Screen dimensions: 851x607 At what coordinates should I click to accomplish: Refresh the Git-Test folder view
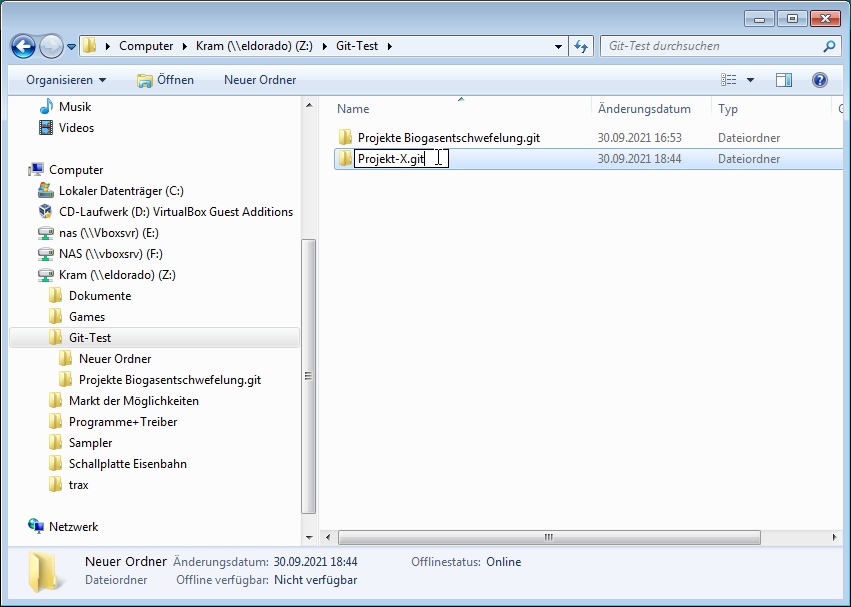pyautogui.click(x=581, y=47)
